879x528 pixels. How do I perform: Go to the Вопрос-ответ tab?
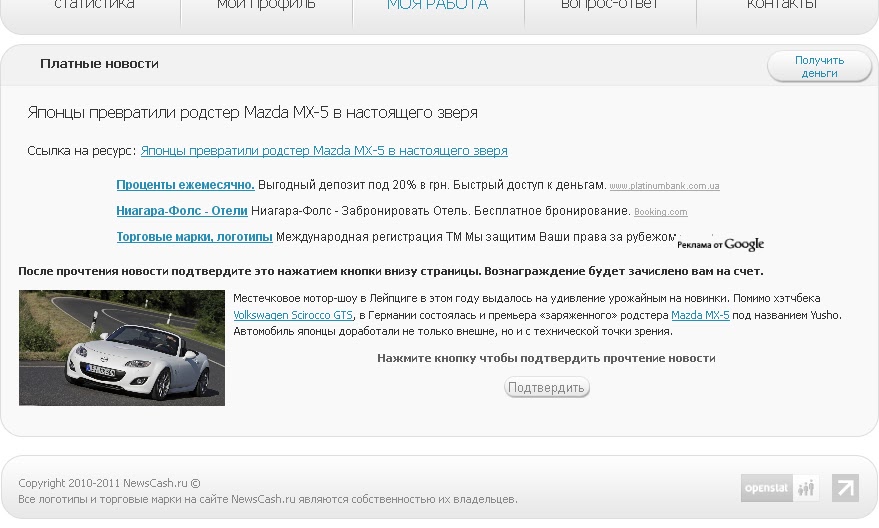(x=610, y=6)
